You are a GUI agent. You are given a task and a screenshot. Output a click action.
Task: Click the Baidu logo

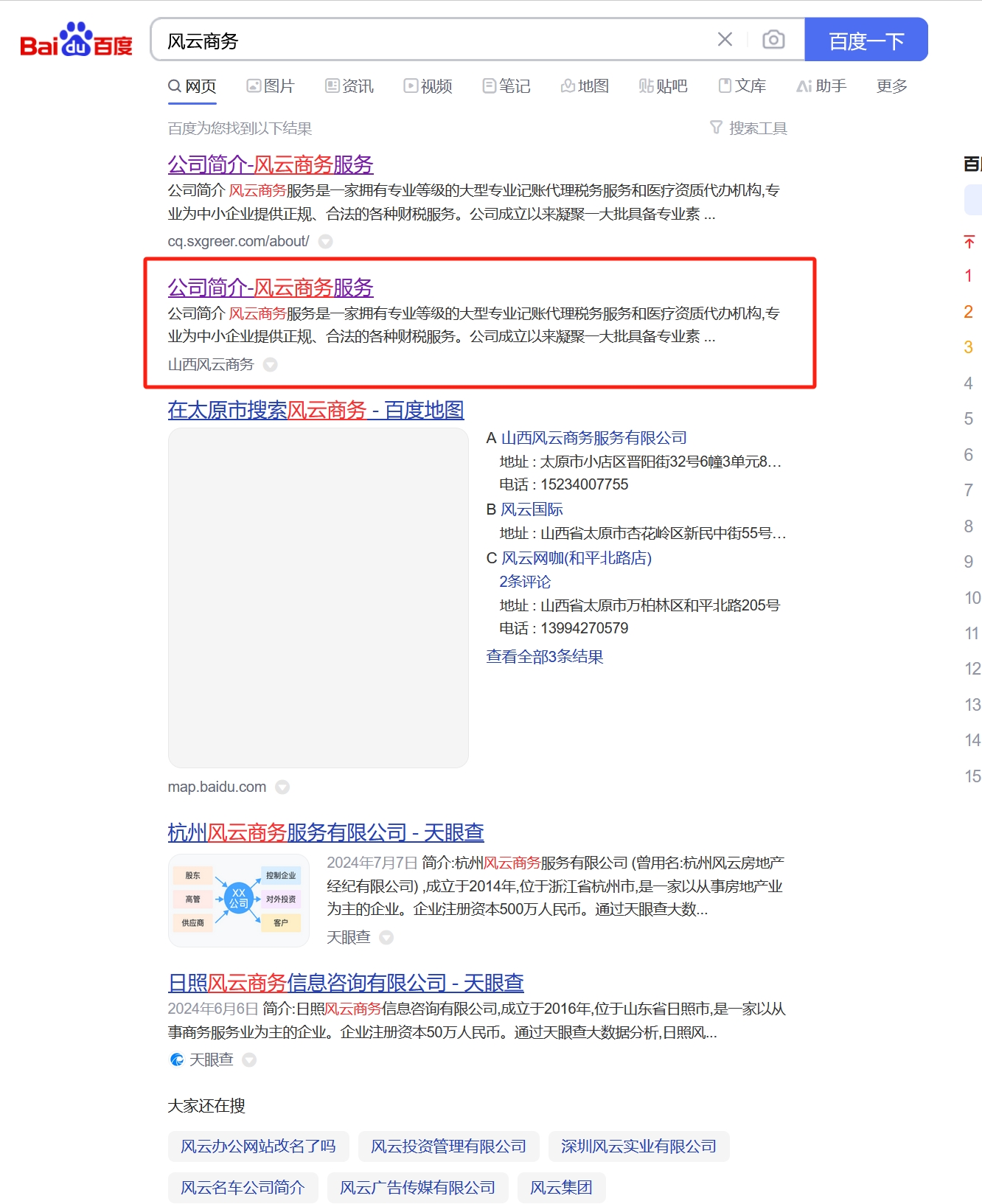[x=76, y=40]
